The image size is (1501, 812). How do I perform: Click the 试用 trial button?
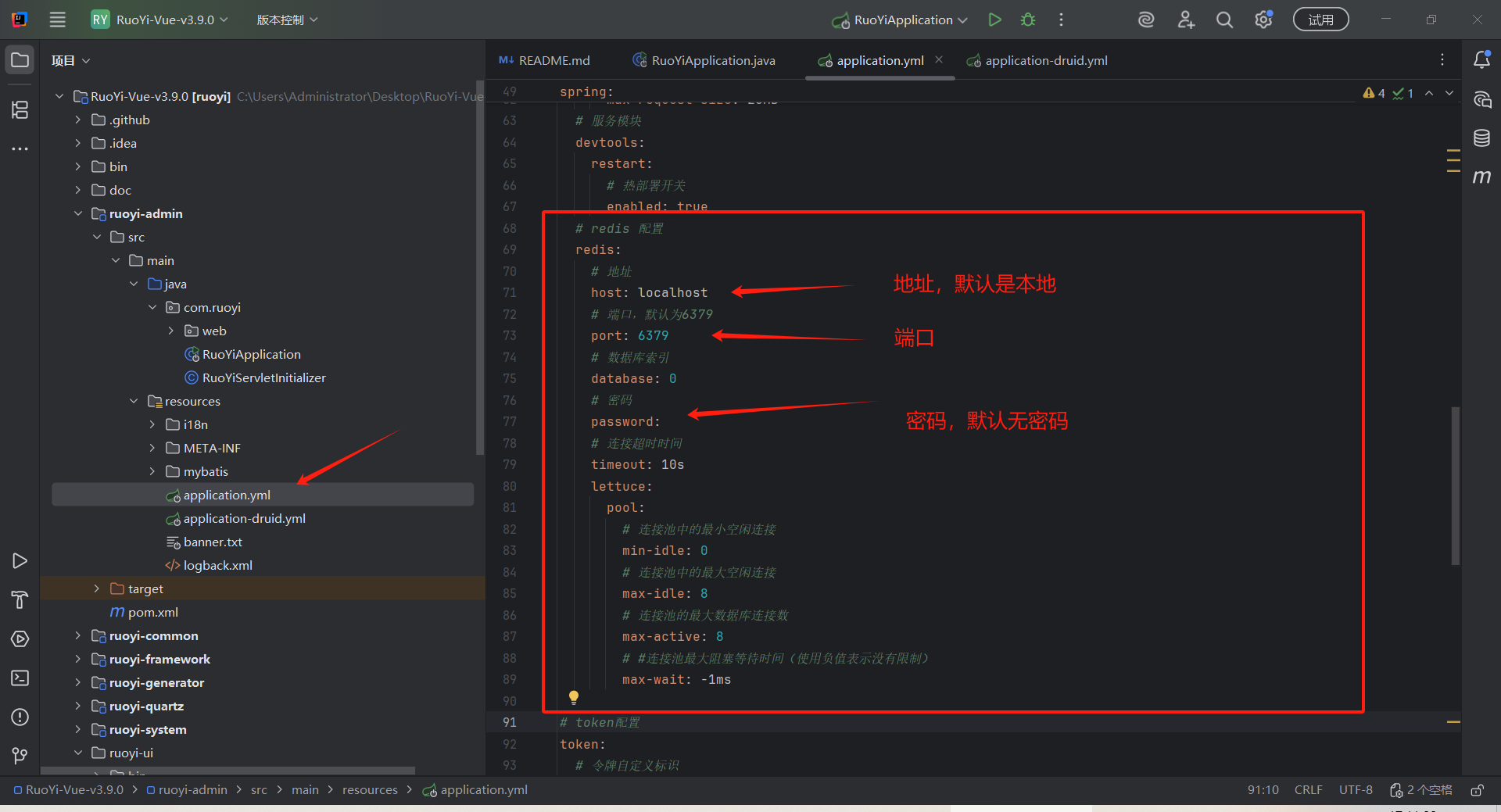(x=1320, y=20)
